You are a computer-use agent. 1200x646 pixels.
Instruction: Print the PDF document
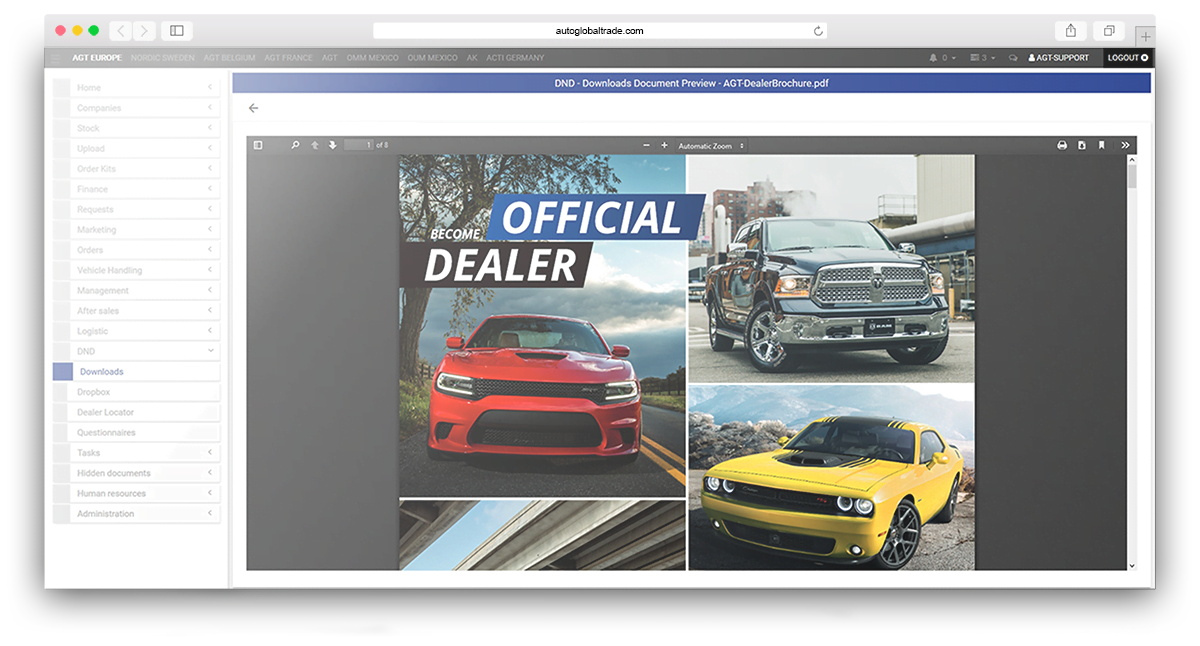coord(1062,145)
